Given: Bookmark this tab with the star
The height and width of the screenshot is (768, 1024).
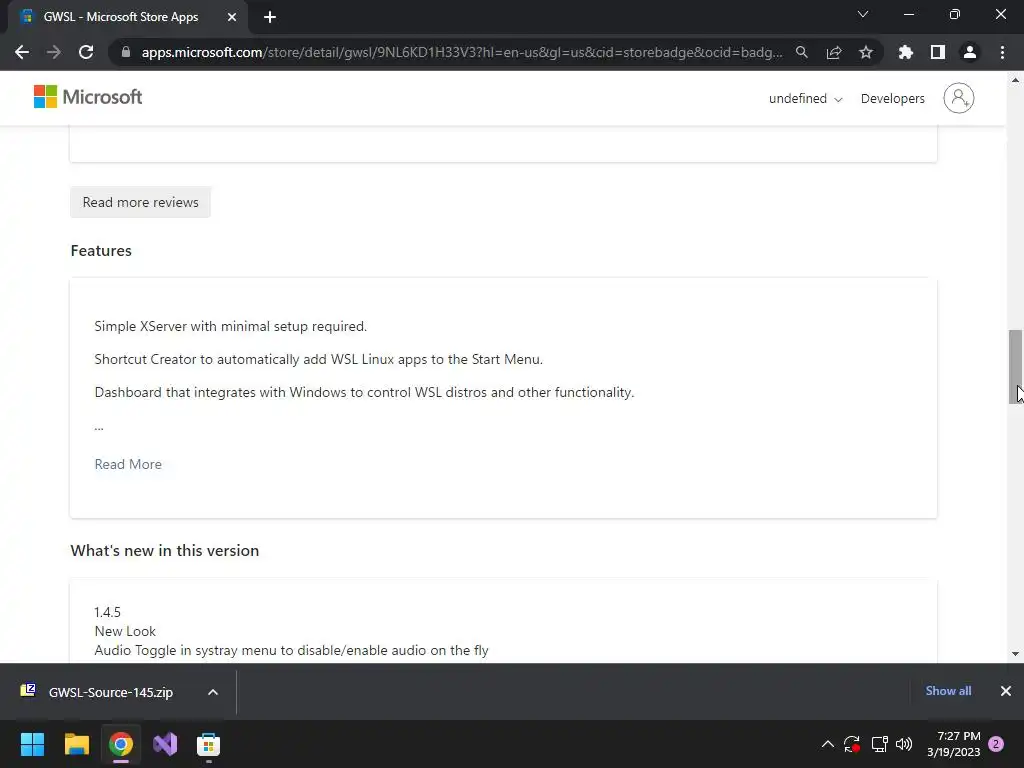Looking at the screenshot, I should 866,52.
